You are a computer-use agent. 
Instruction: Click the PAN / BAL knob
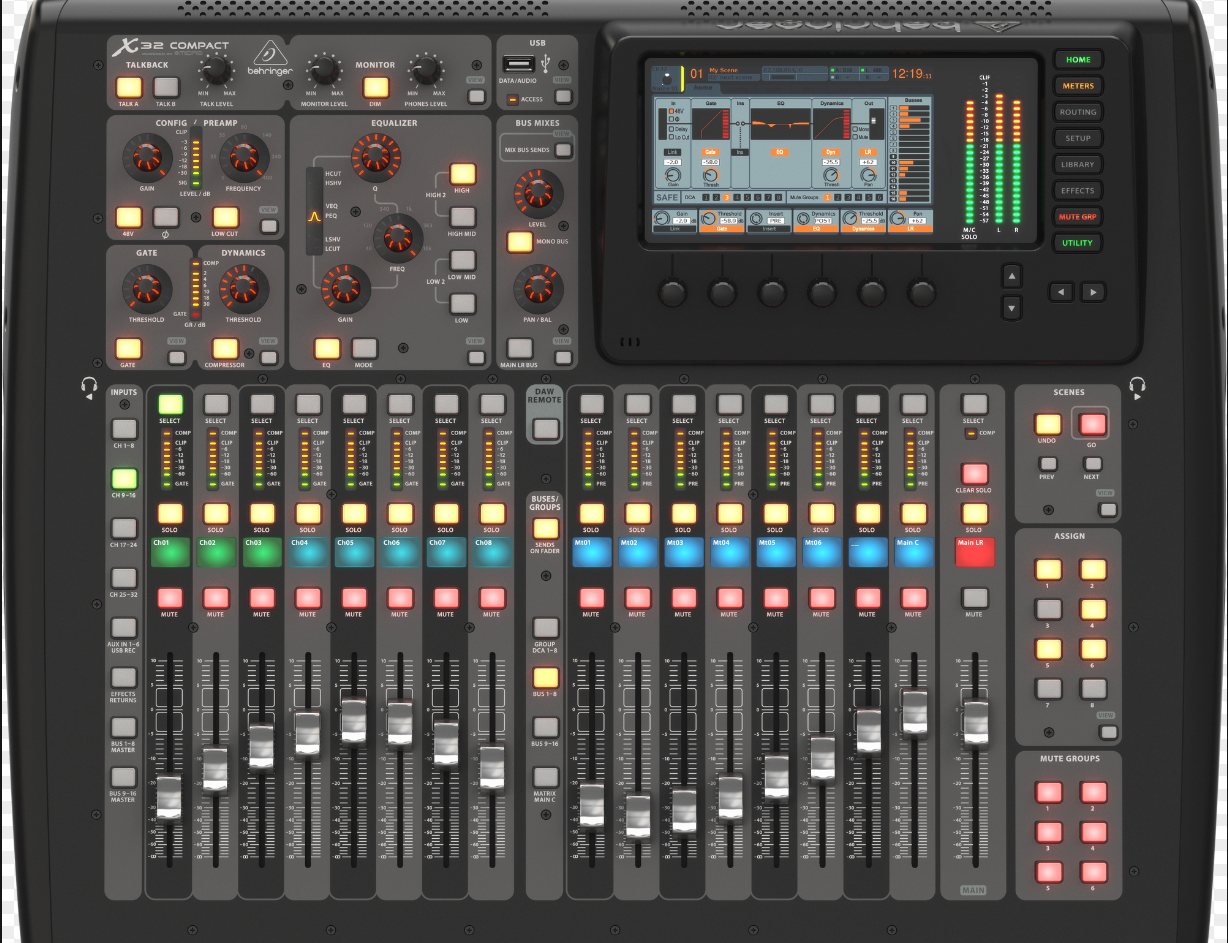tap(537, 288)
